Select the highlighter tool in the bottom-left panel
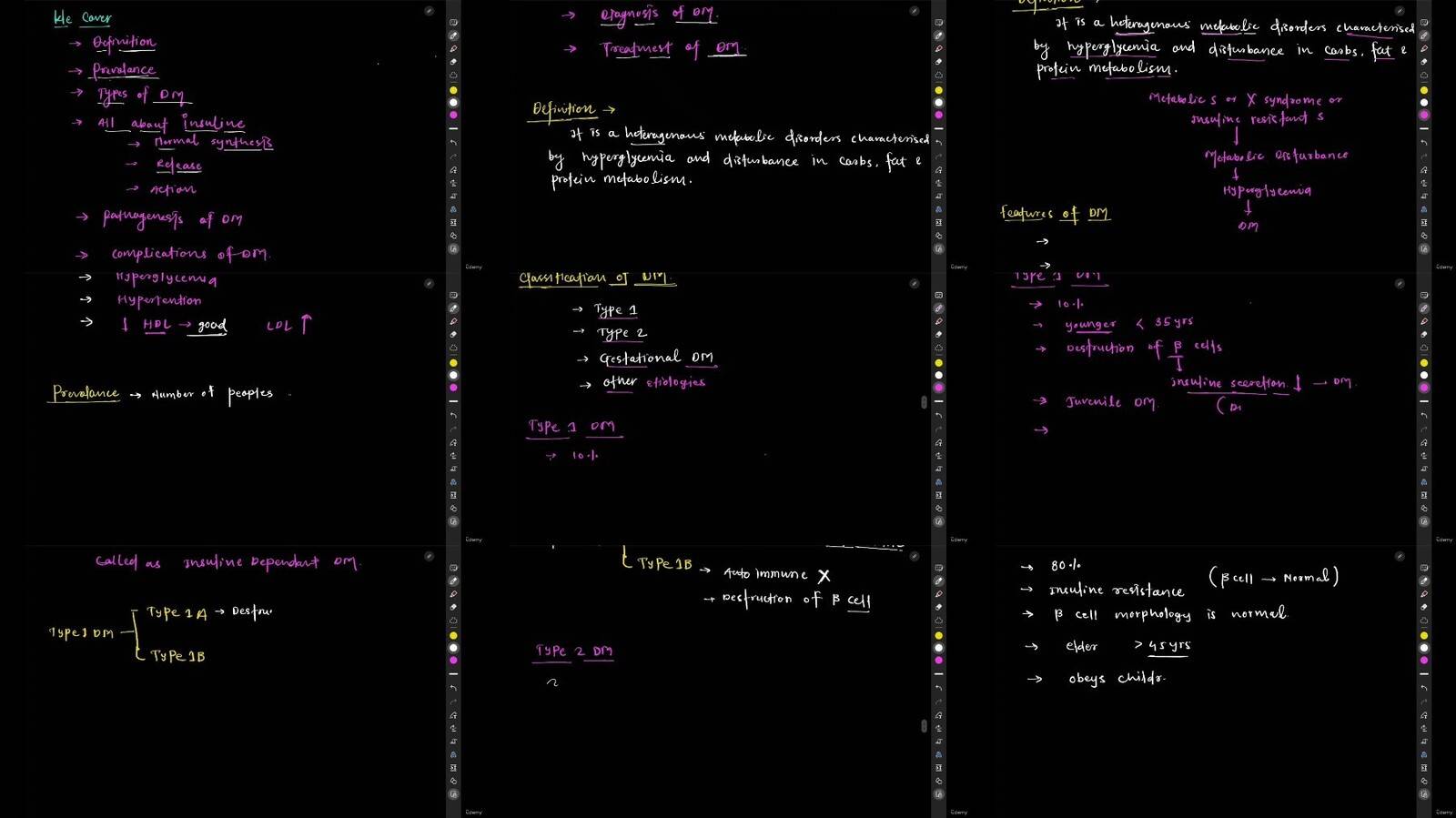Viewport: 1456px width, 818px height. (x=453, y=594)
